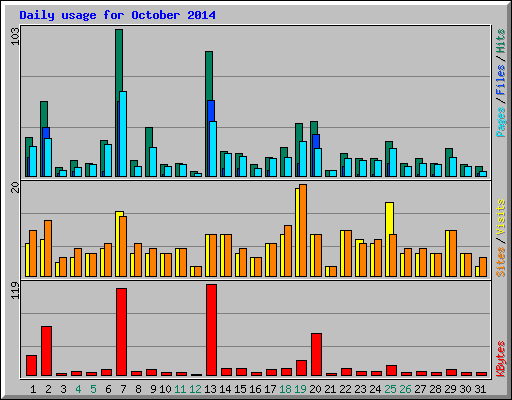Click day "13" on the x-axis

(210, 389)
